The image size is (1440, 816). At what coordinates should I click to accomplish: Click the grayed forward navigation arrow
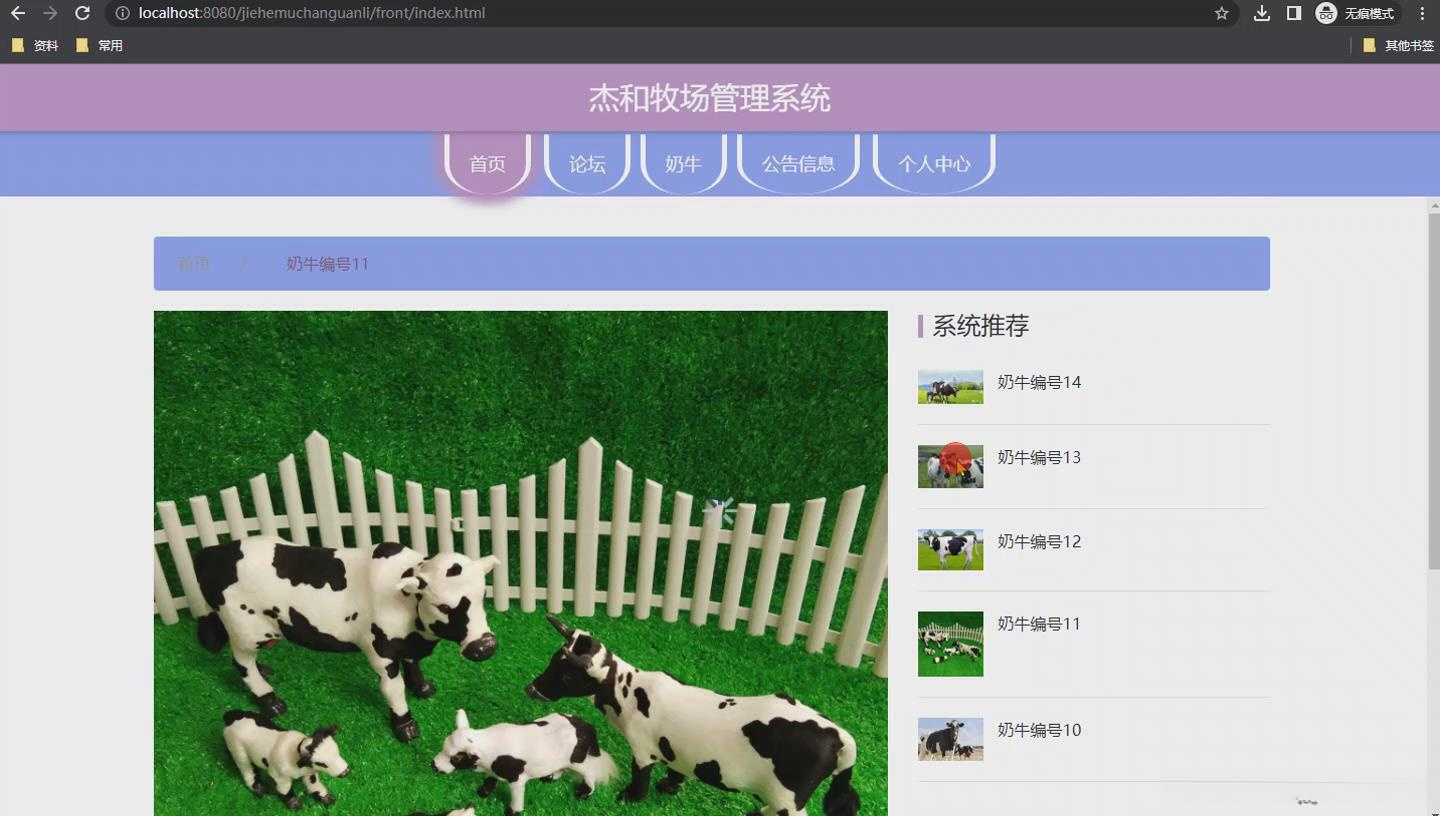pos(52,13)
